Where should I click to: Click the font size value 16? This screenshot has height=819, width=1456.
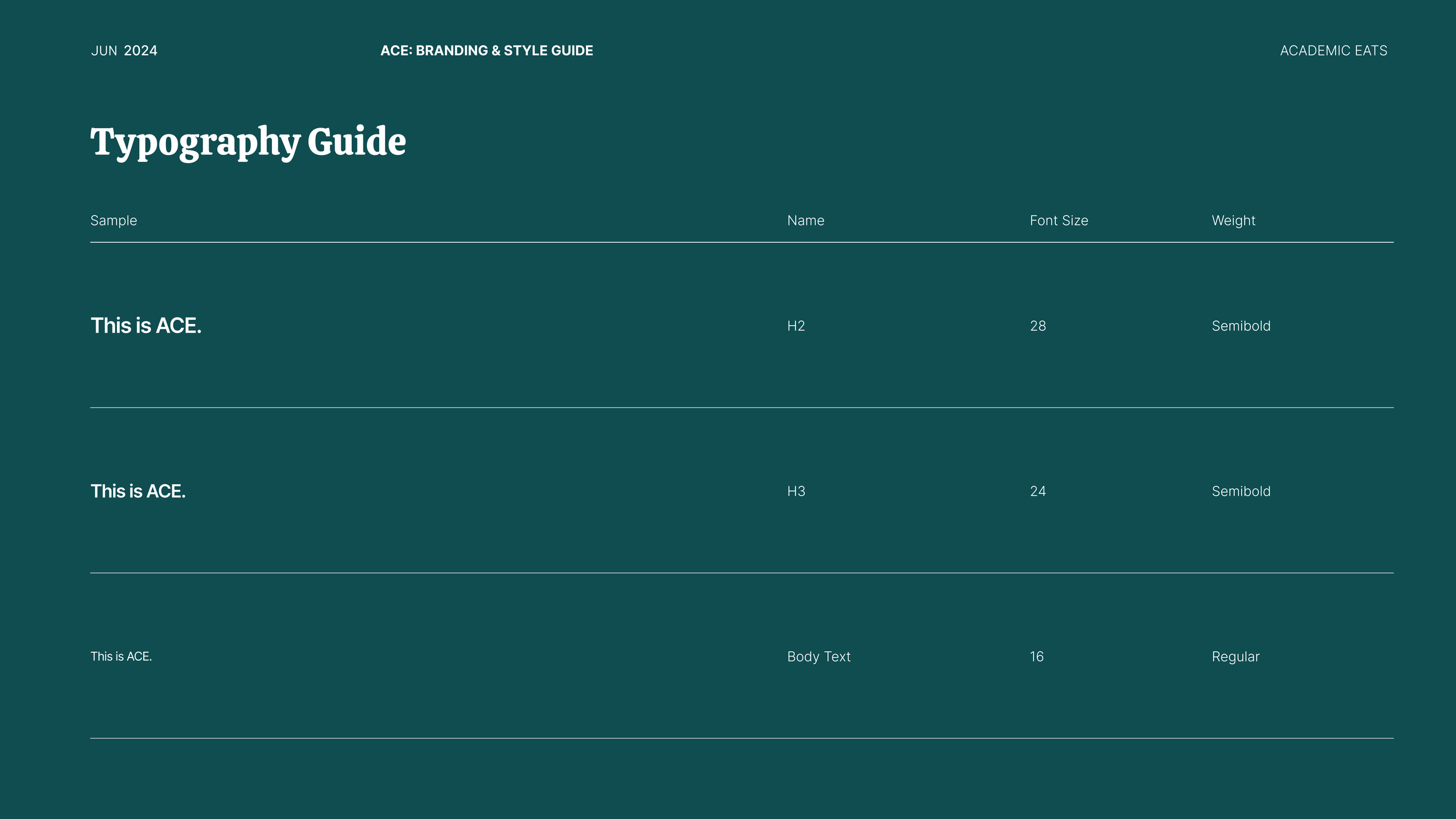pyautogui.click(x=1036, y=657)
